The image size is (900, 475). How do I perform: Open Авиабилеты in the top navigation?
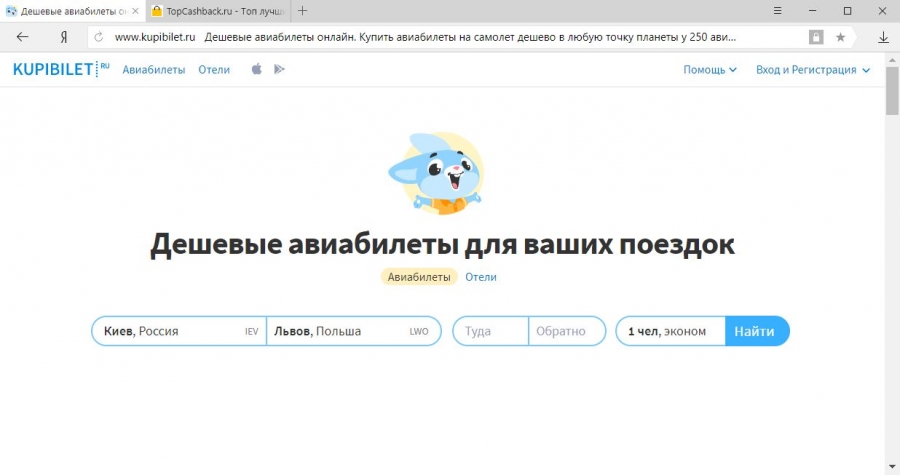154,70
